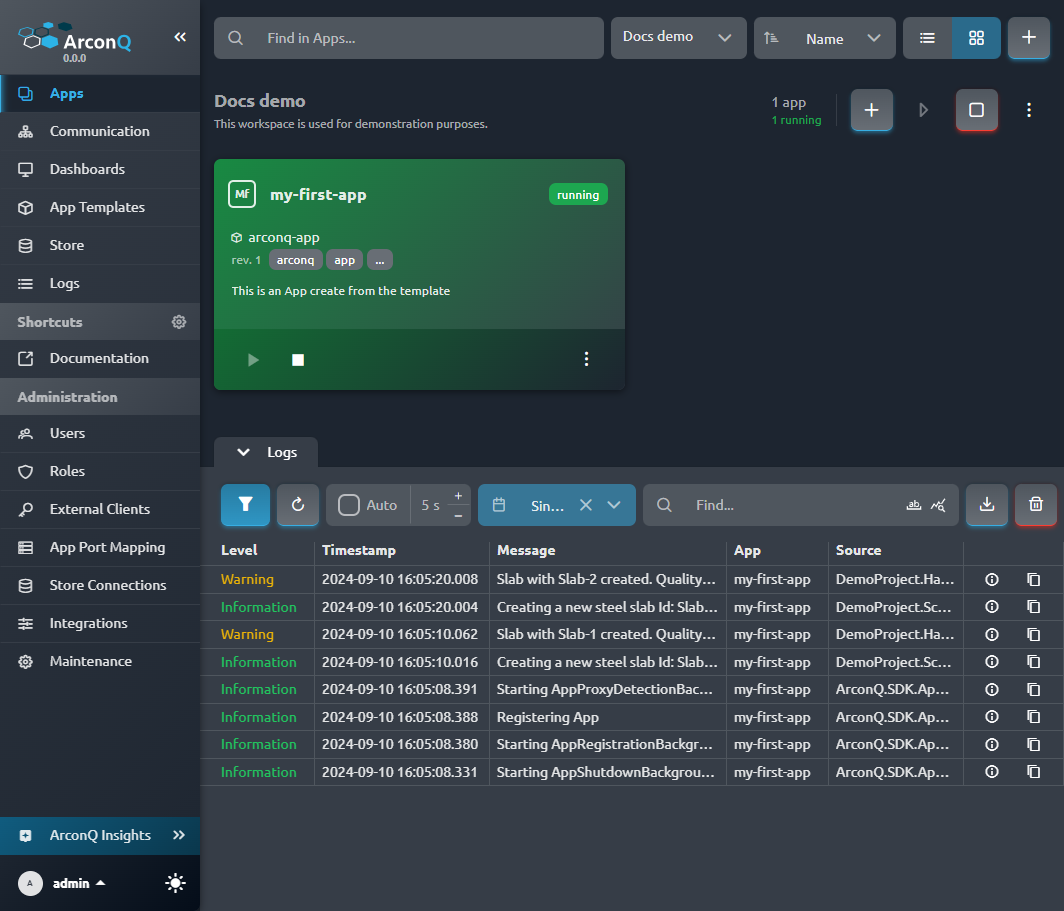Toggle the light/dark theme sun icon
The height and width of the screenshot is (911, 1064).
pos(175,883)
